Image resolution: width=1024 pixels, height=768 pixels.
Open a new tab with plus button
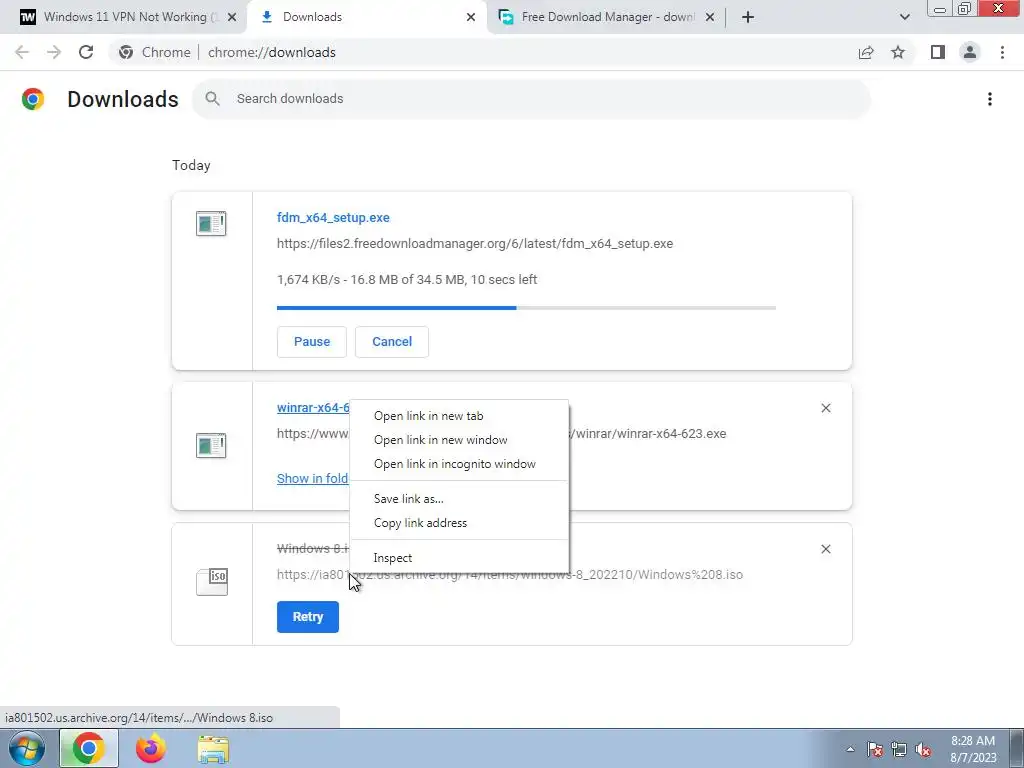pos(748,17)
